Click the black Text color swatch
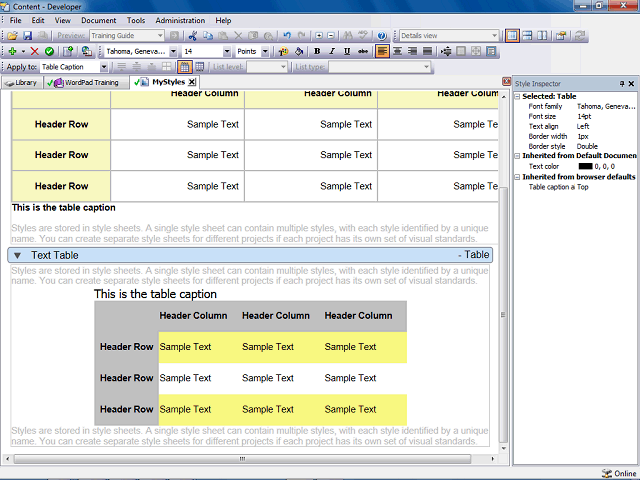 [x=585, y=166]
